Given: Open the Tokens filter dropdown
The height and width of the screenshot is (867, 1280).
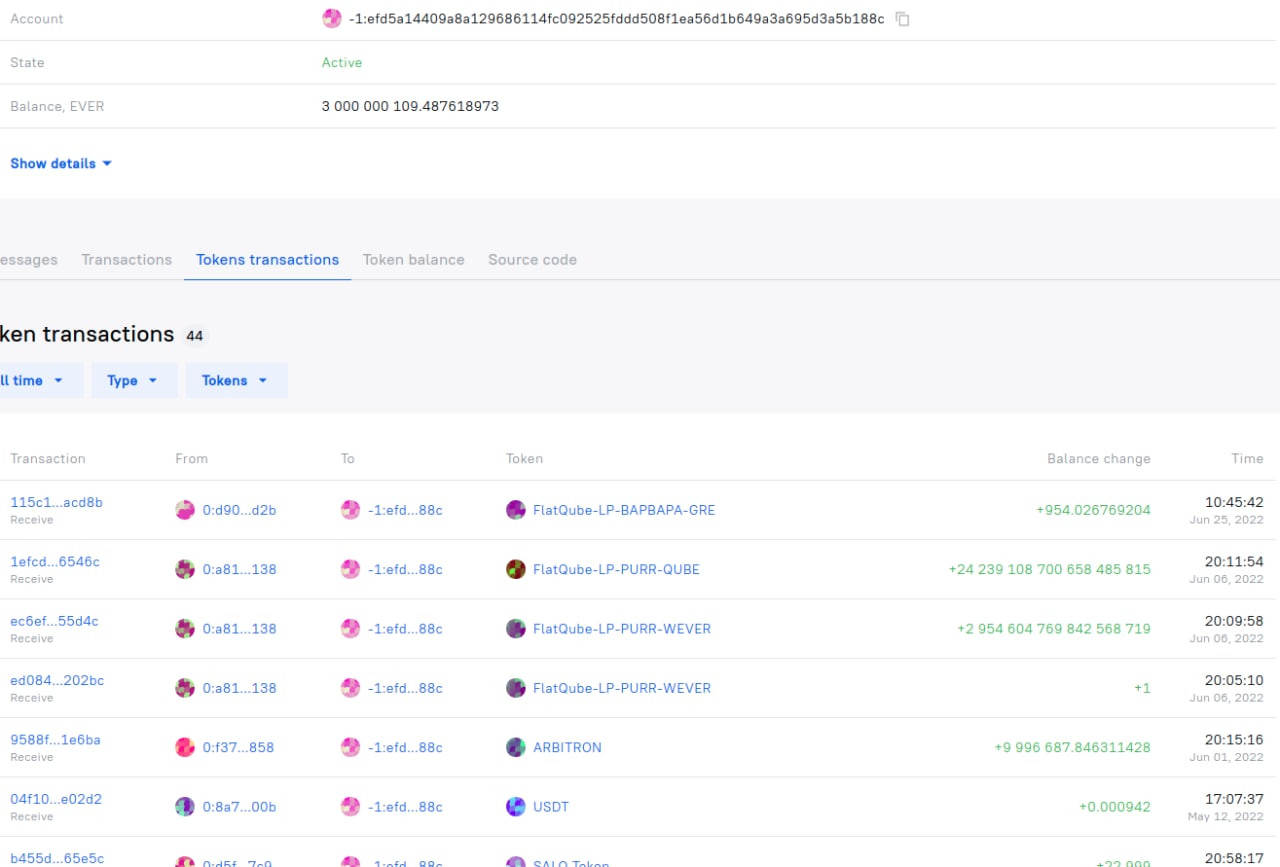Looking at the screenshot, I should coord(235,380).
